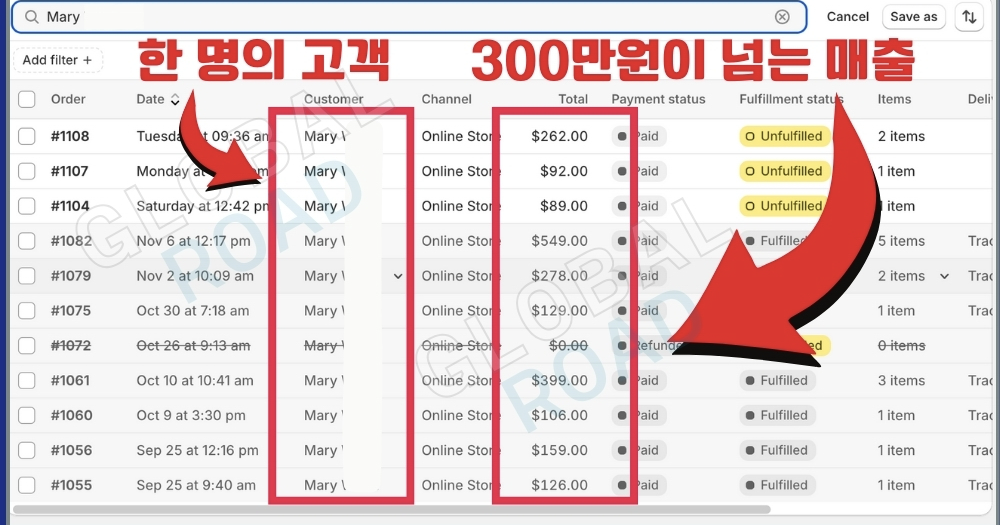This screenshot has width=1000, height=525.
Task: Expand customer dropdown on order #1079
Action: tap(398, 276)
